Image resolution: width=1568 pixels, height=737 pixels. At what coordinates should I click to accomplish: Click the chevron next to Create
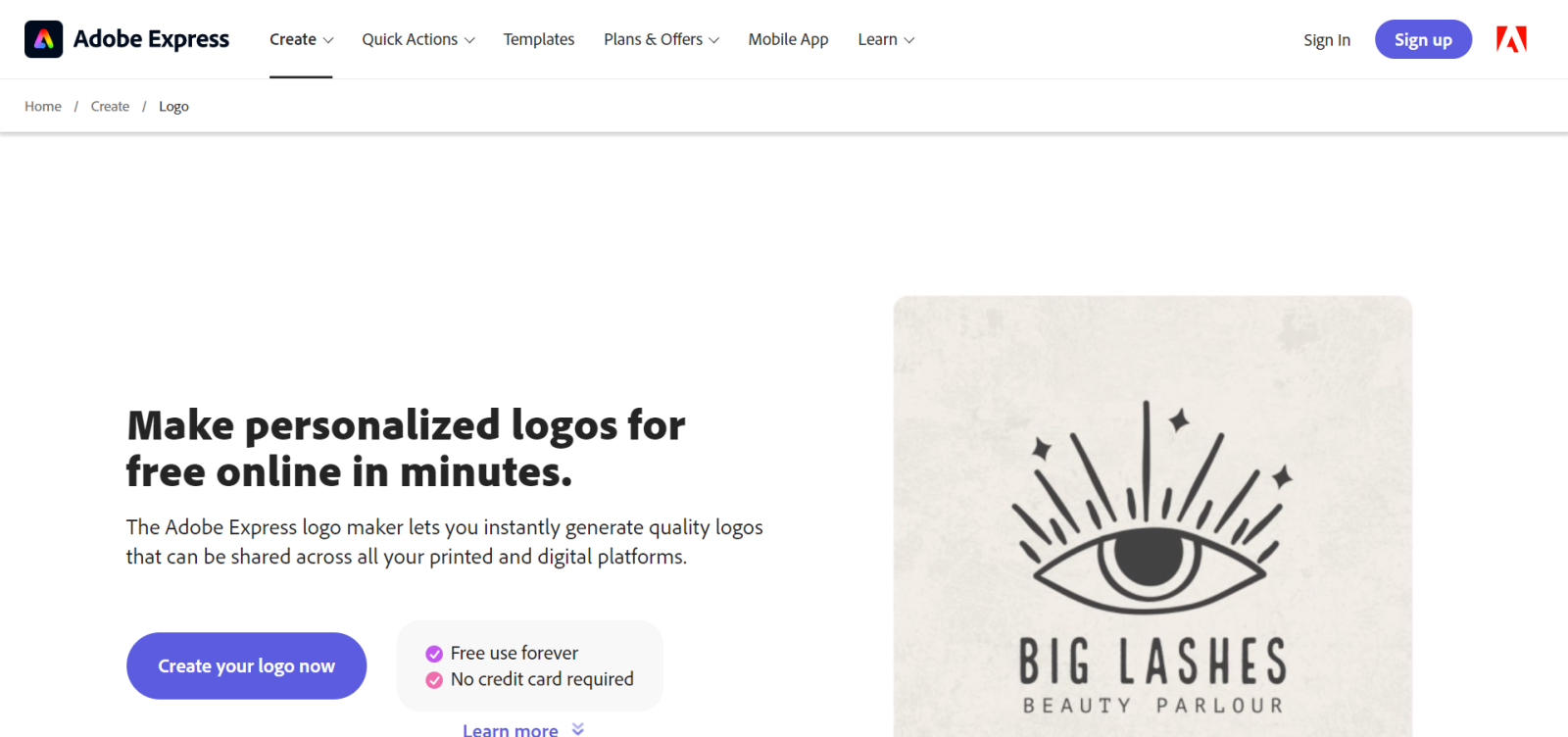(x=329, y=40)
